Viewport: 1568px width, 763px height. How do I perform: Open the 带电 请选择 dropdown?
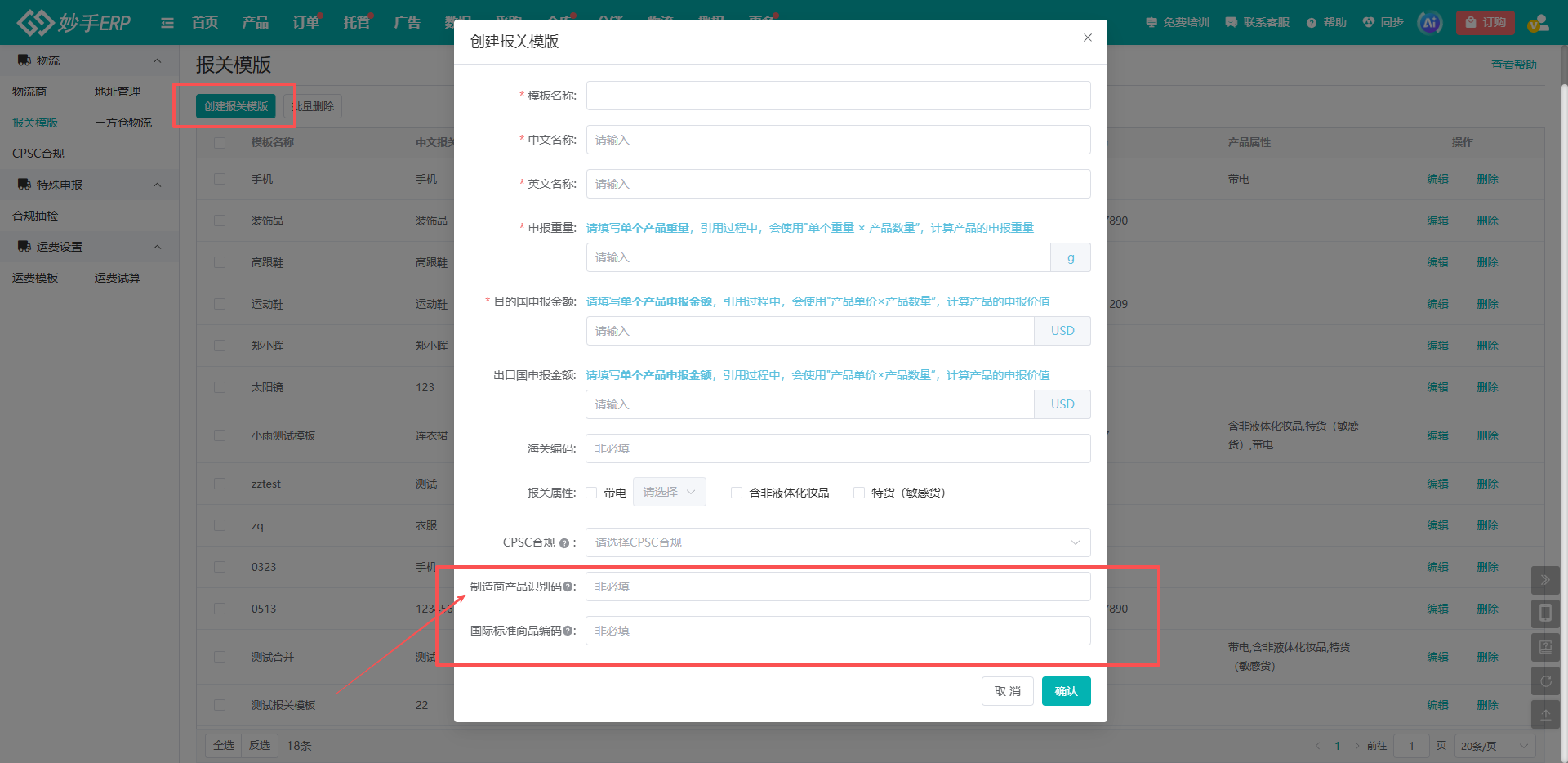670,492
